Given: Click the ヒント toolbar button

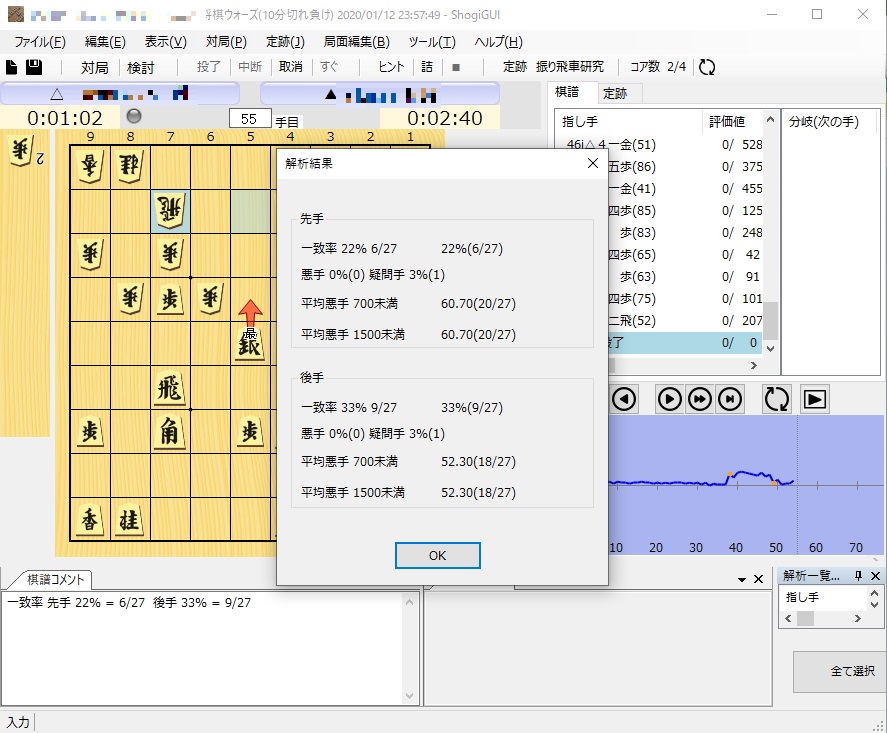Looking at the screenshot, I should (391, 67).
